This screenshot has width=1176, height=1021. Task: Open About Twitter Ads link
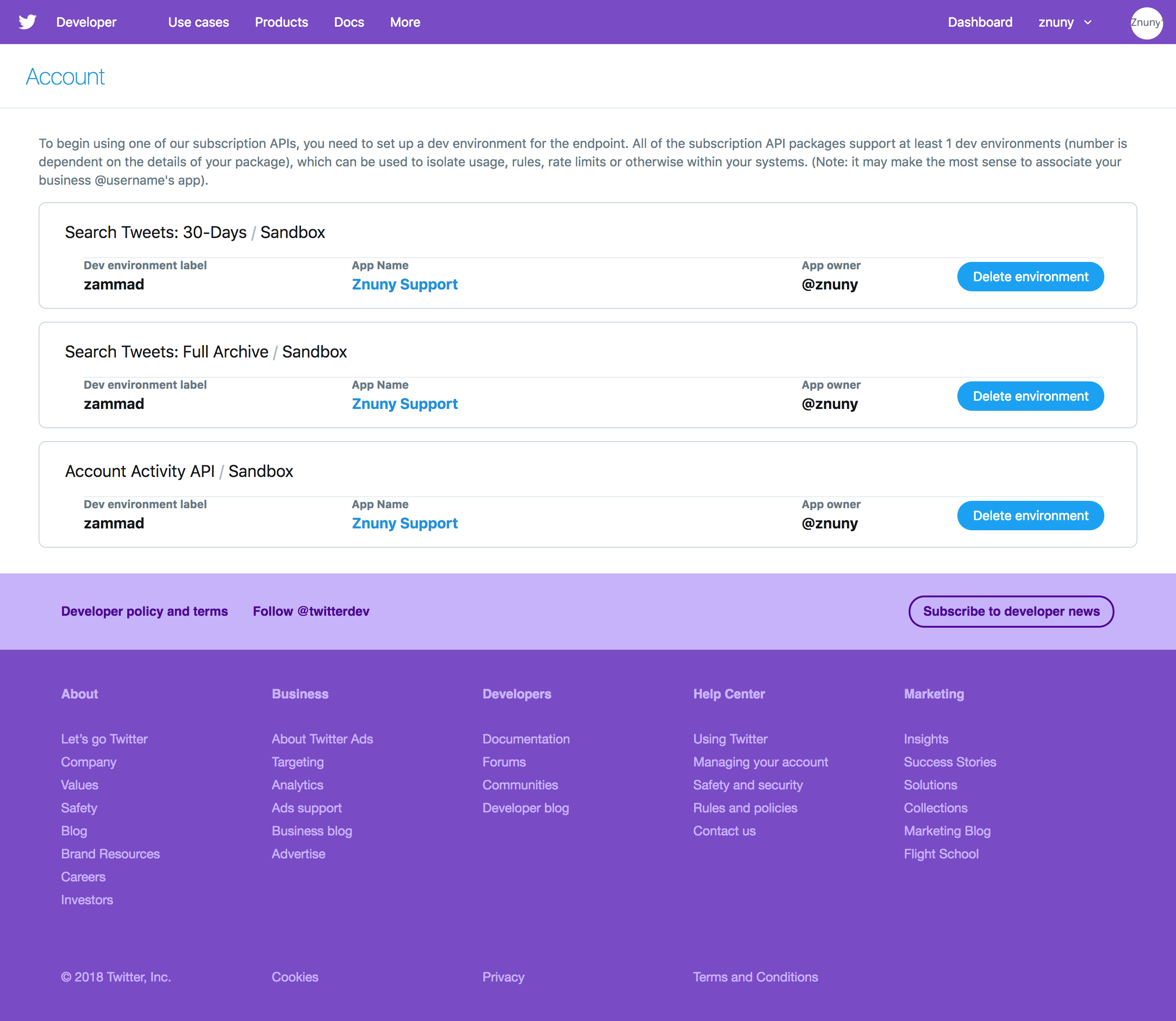[322, 739]
